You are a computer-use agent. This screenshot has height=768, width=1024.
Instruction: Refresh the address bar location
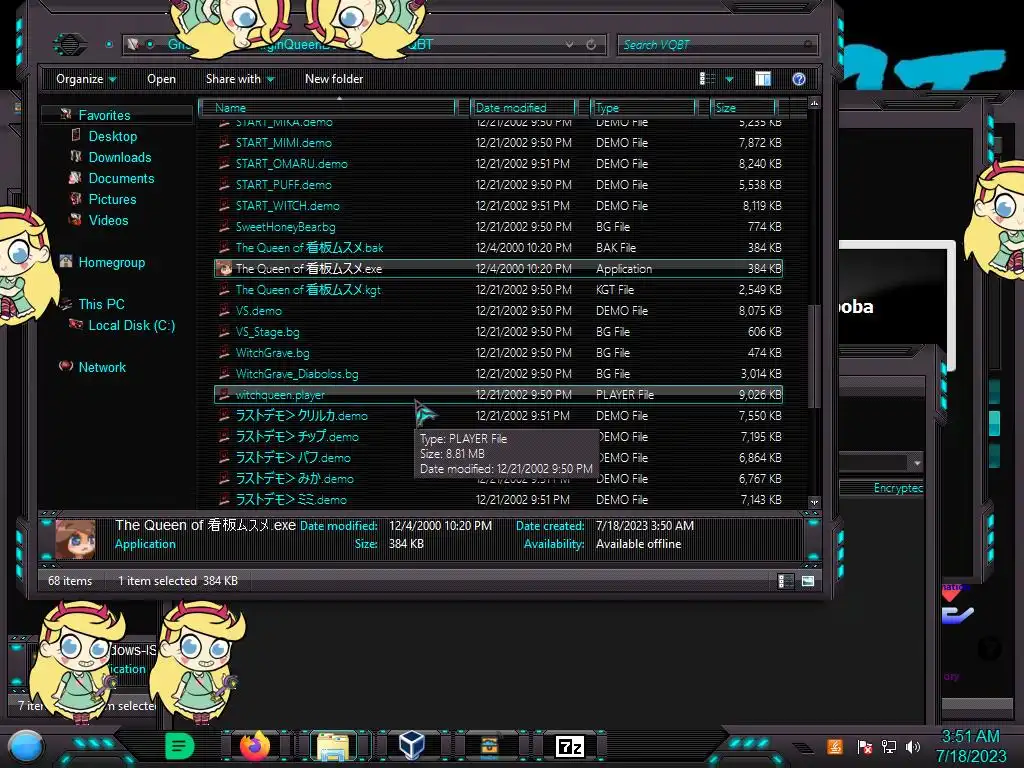591,44
